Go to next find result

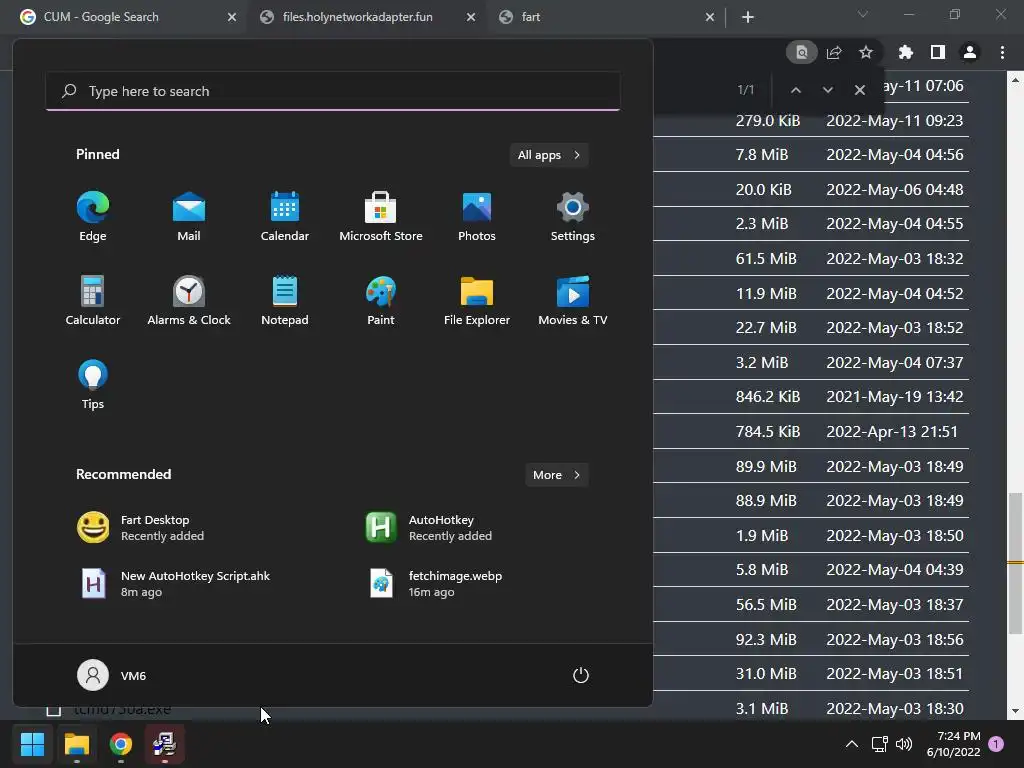pyautogui.click(x=827, y=90)
